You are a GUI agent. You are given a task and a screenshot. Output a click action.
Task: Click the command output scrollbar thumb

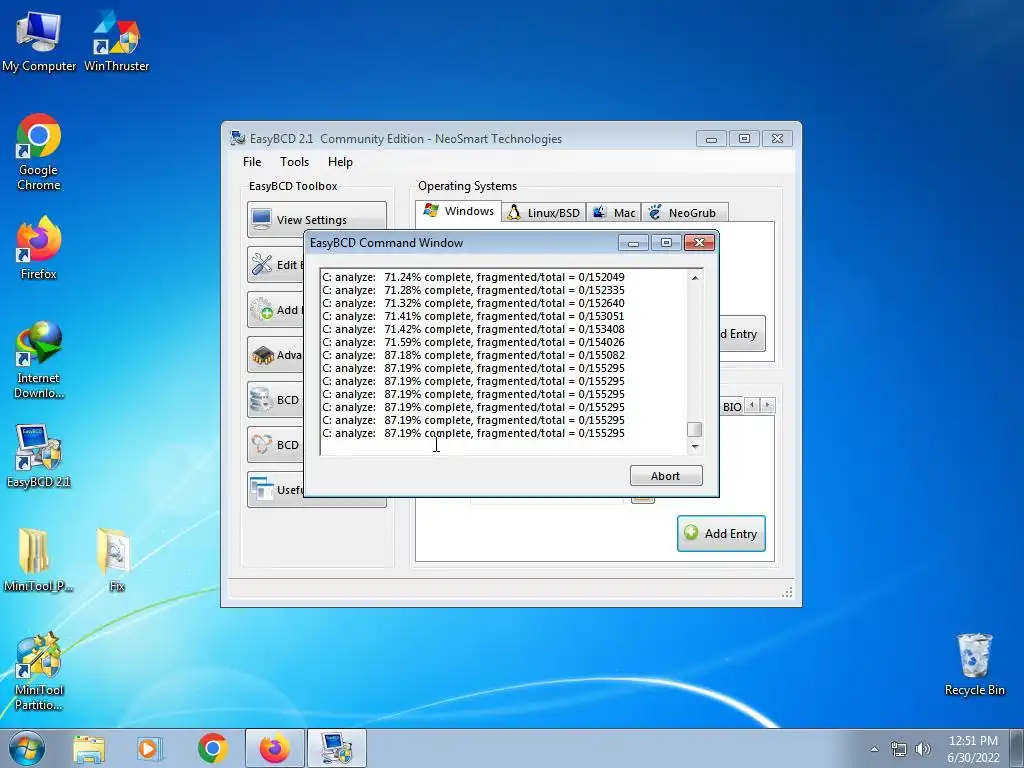(695, 429)
